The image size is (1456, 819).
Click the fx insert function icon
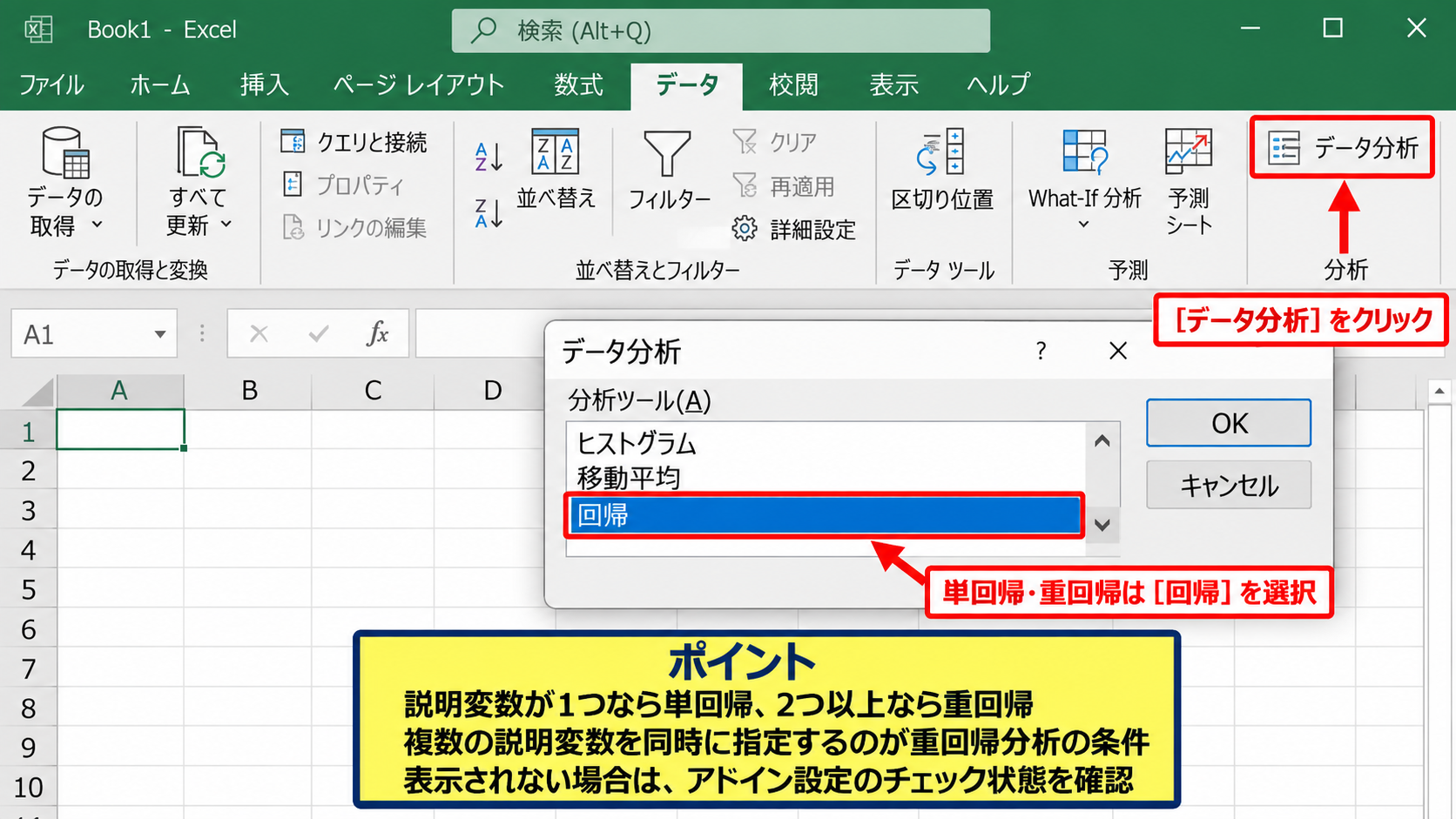click(377, 333)
